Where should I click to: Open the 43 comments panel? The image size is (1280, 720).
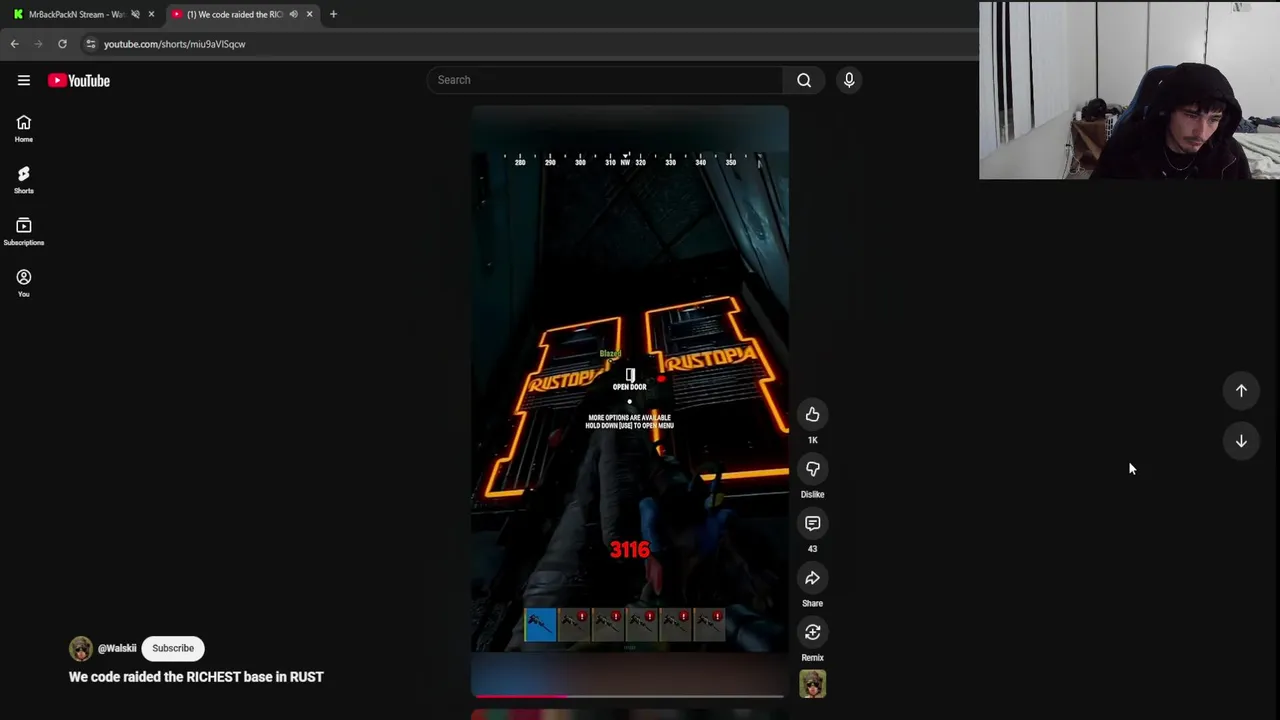point(813,524)
